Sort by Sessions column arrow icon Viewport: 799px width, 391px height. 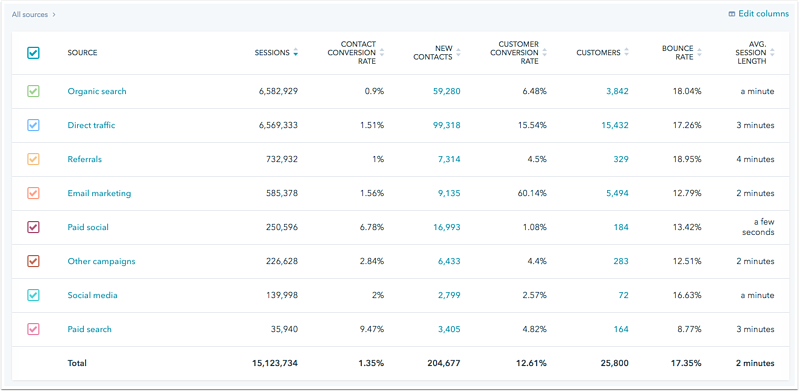pos(296,53)
